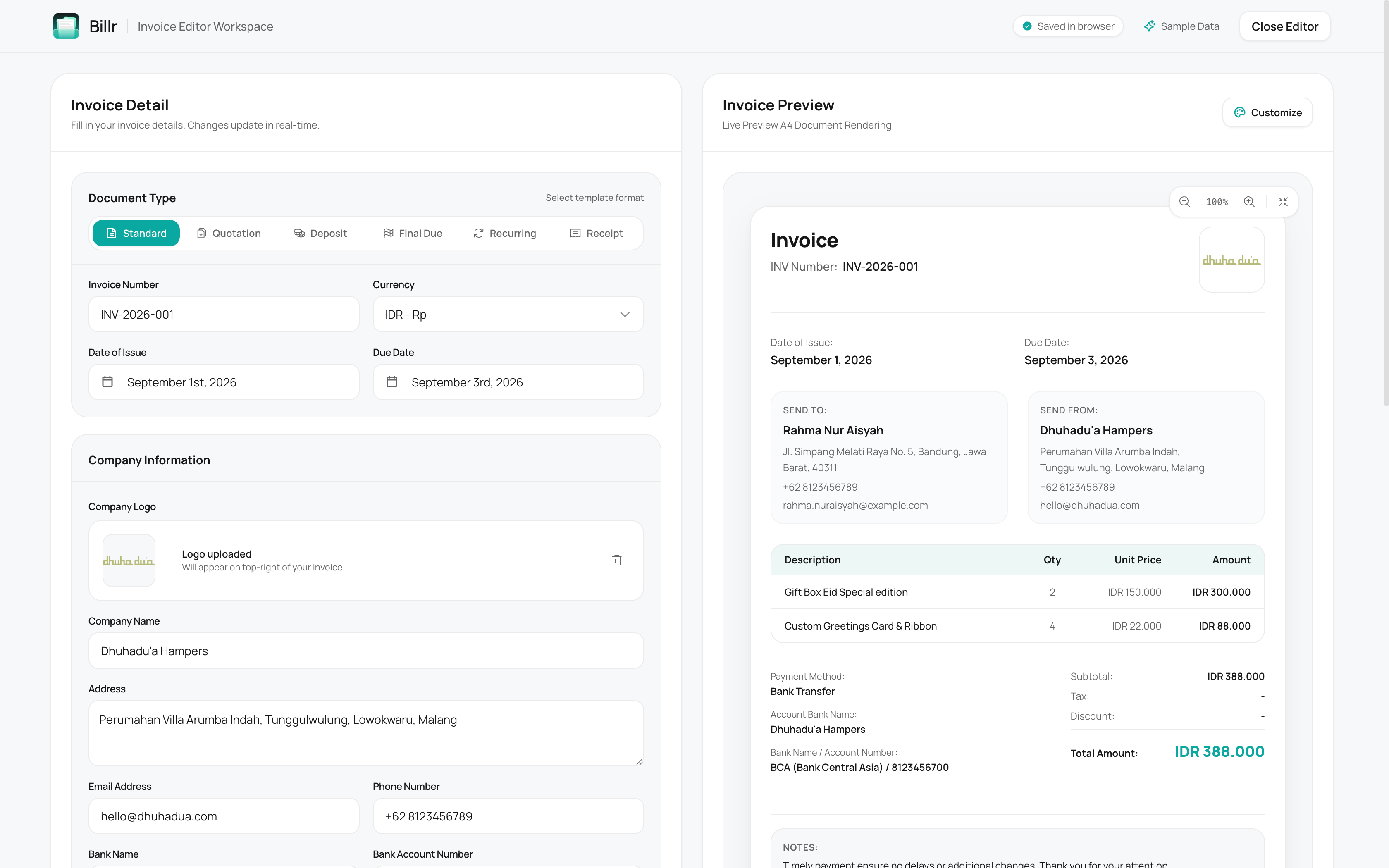The width and height of the screenshot is (1389, 868).
Task: Click the address textarea resize handle
Action: [x=639, y=761]
